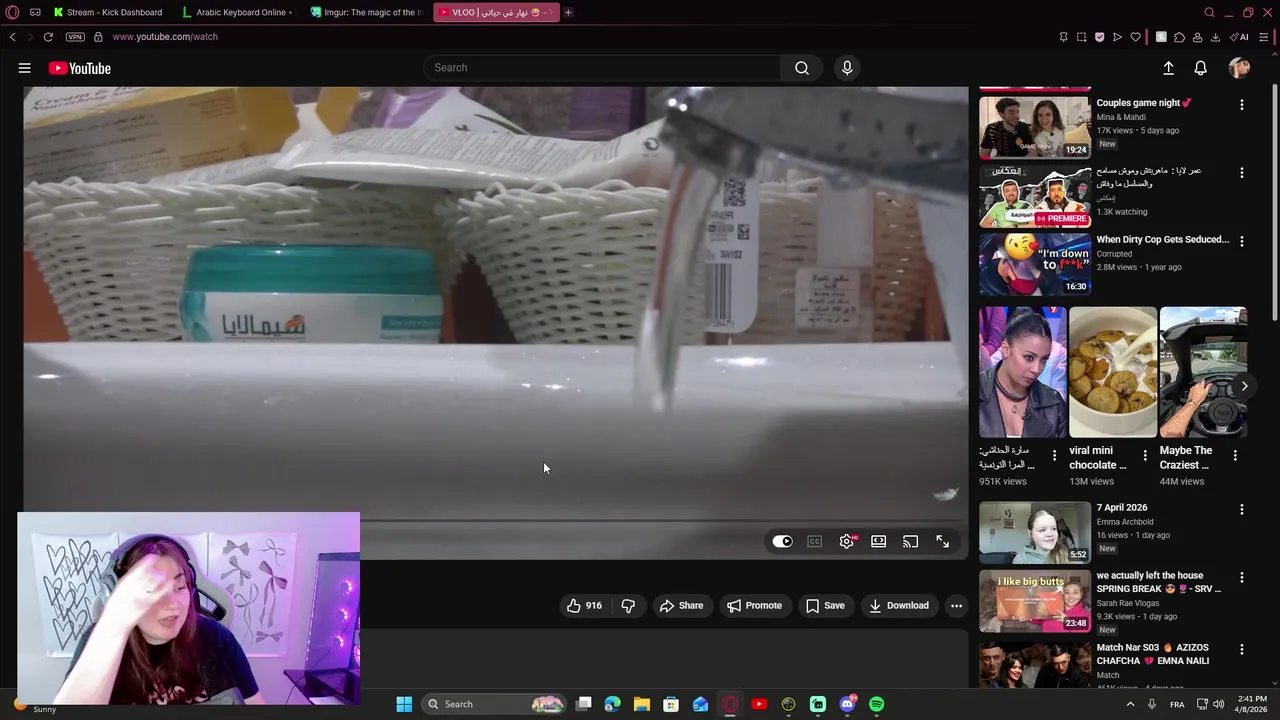Open the I'm down to thumbnail
Image resolution: width=1280 pixels, height=720 pixels.
click(1034, 264)
